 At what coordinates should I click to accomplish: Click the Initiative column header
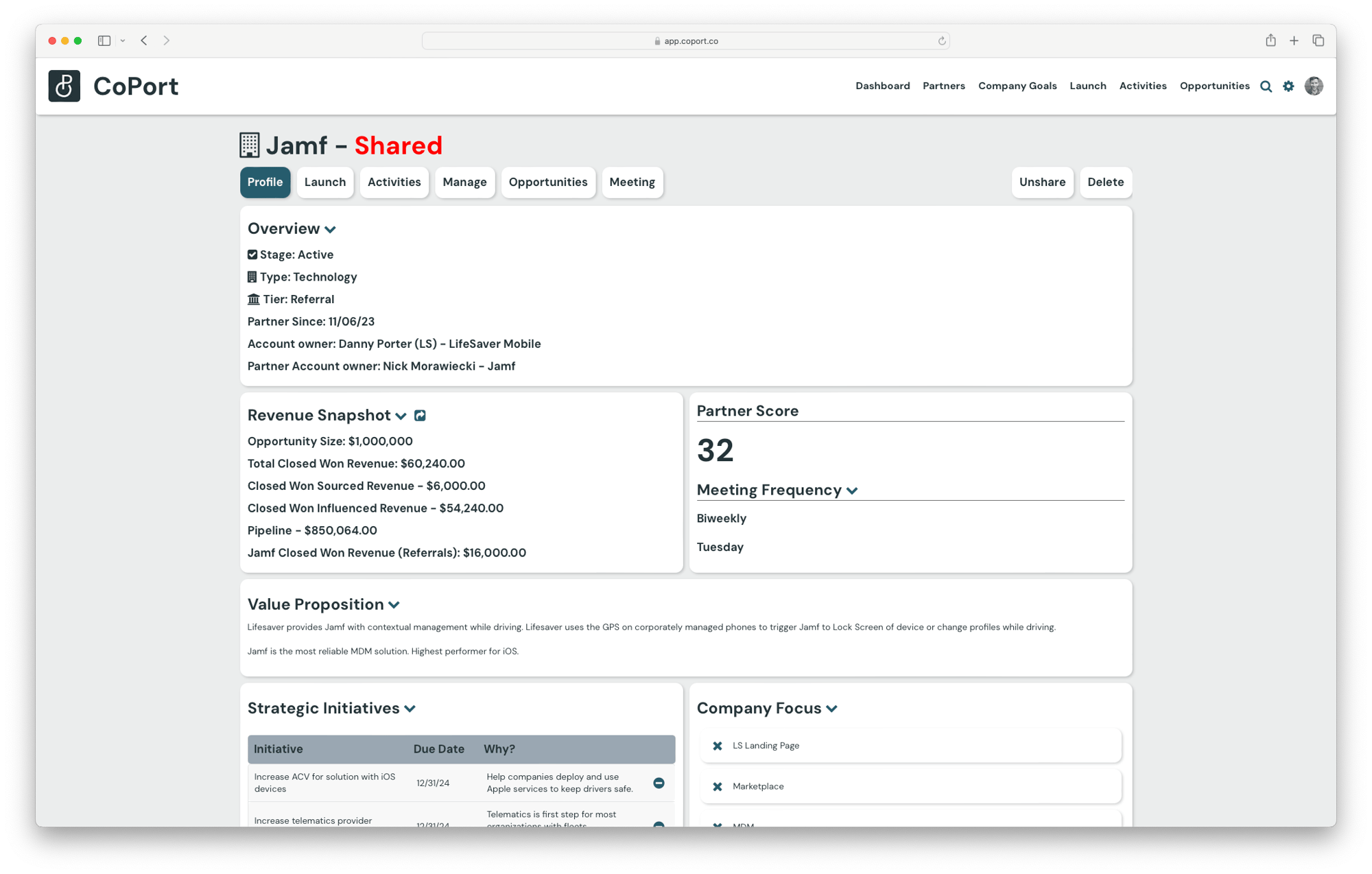tap(279, 749)
